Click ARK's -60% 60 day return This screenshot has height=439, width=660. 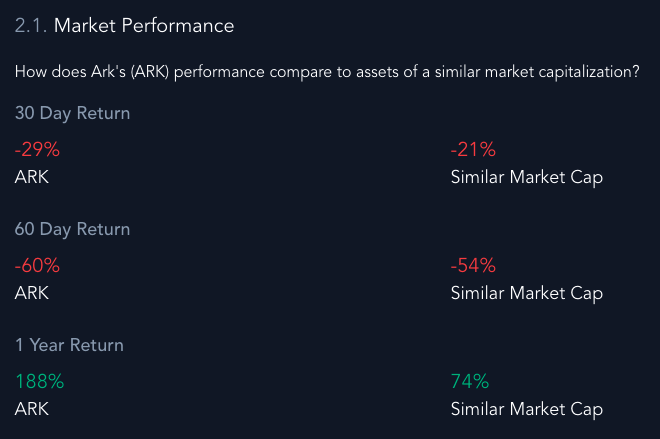(37, 266)
